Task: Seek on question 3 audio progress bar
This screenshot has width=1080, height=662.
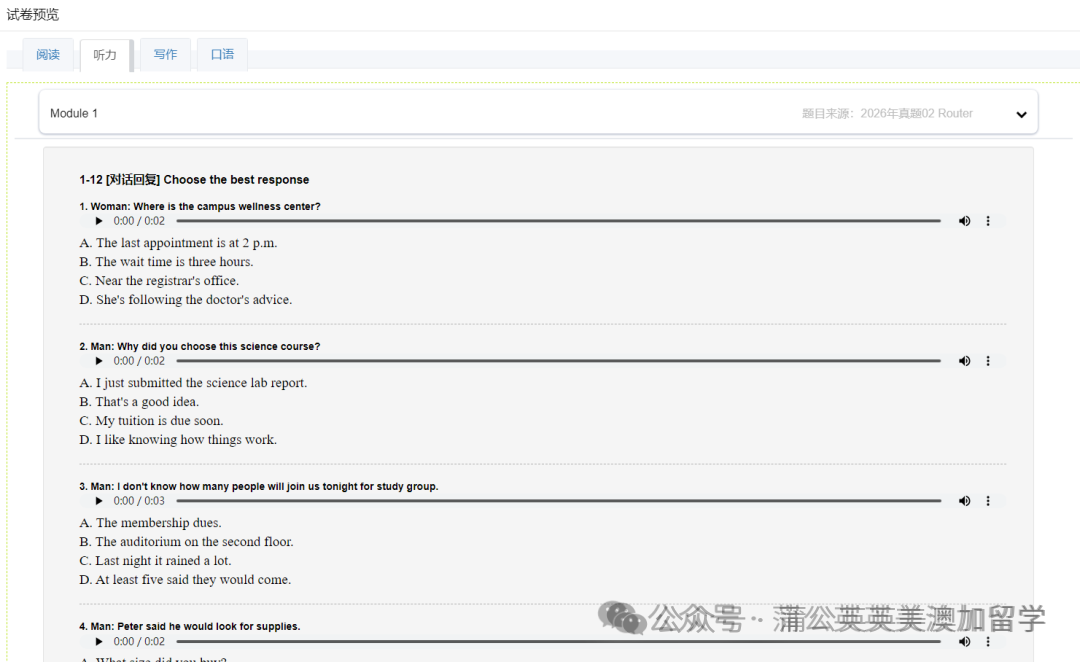Action: 558,501
